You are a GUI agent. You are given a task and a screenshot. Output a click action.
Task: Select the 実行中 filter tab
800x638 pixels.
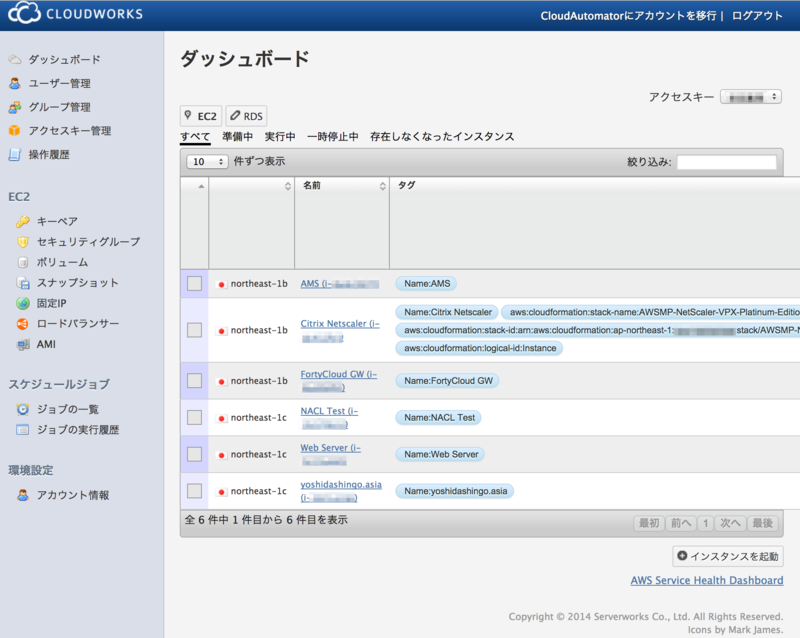pyautogui.click(x=280, y=137)
